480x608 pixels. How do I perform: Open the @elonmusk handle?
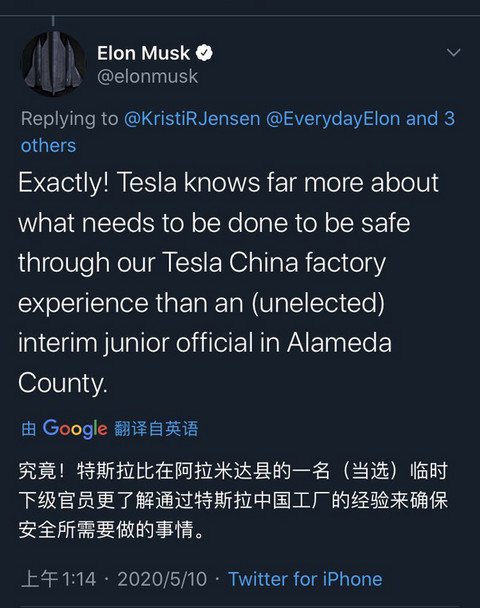[147, 76]
